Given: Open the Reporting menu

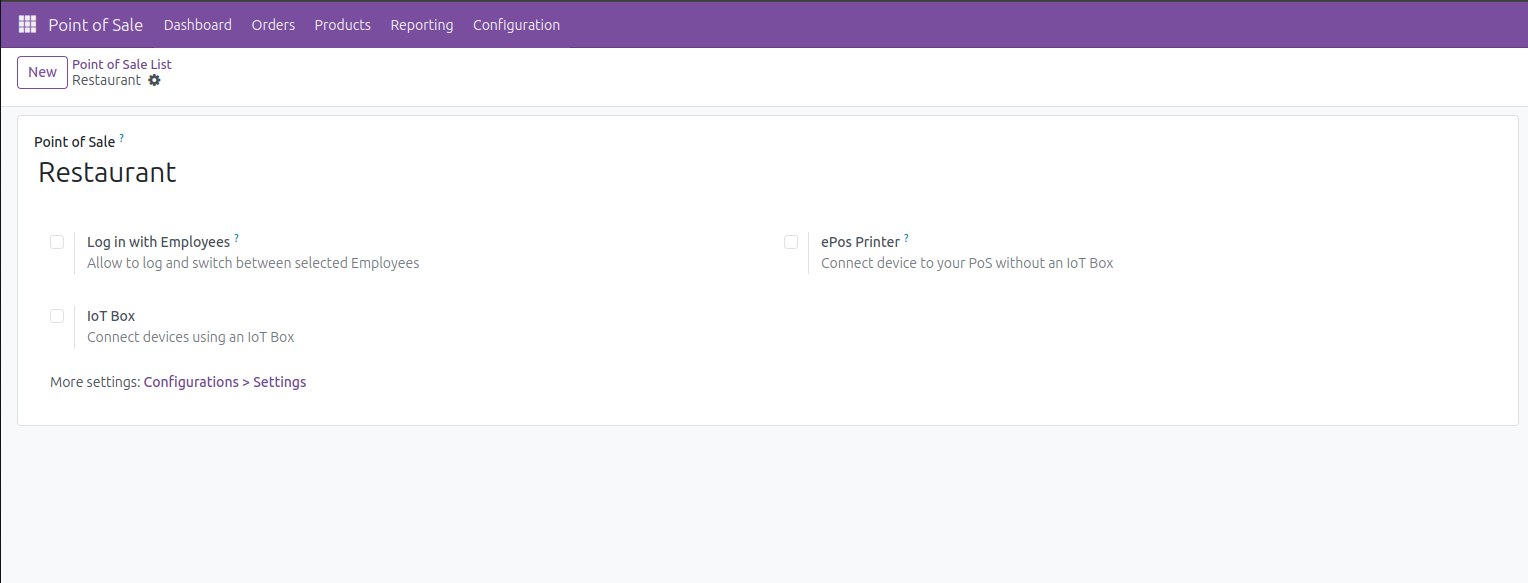Looking at the screenshot, I should (x=421, y=24).
